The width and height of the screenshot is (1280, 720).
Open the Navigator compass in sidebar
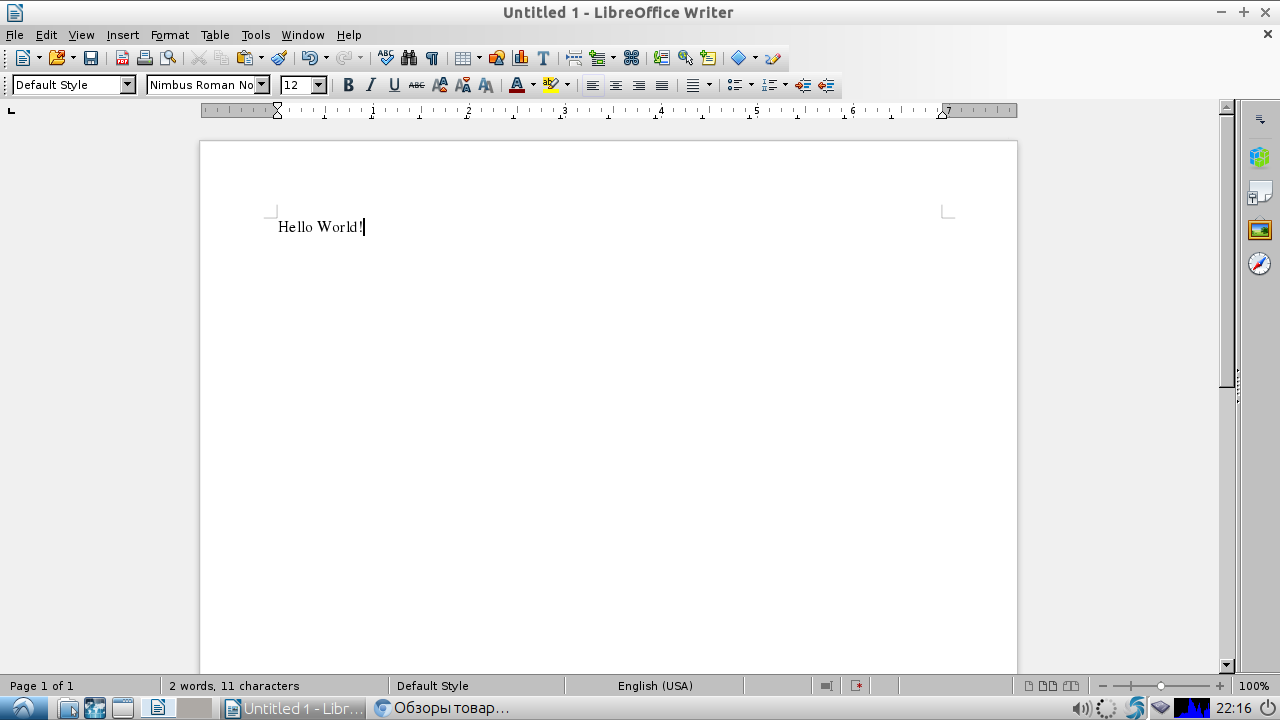[1260, 264]
